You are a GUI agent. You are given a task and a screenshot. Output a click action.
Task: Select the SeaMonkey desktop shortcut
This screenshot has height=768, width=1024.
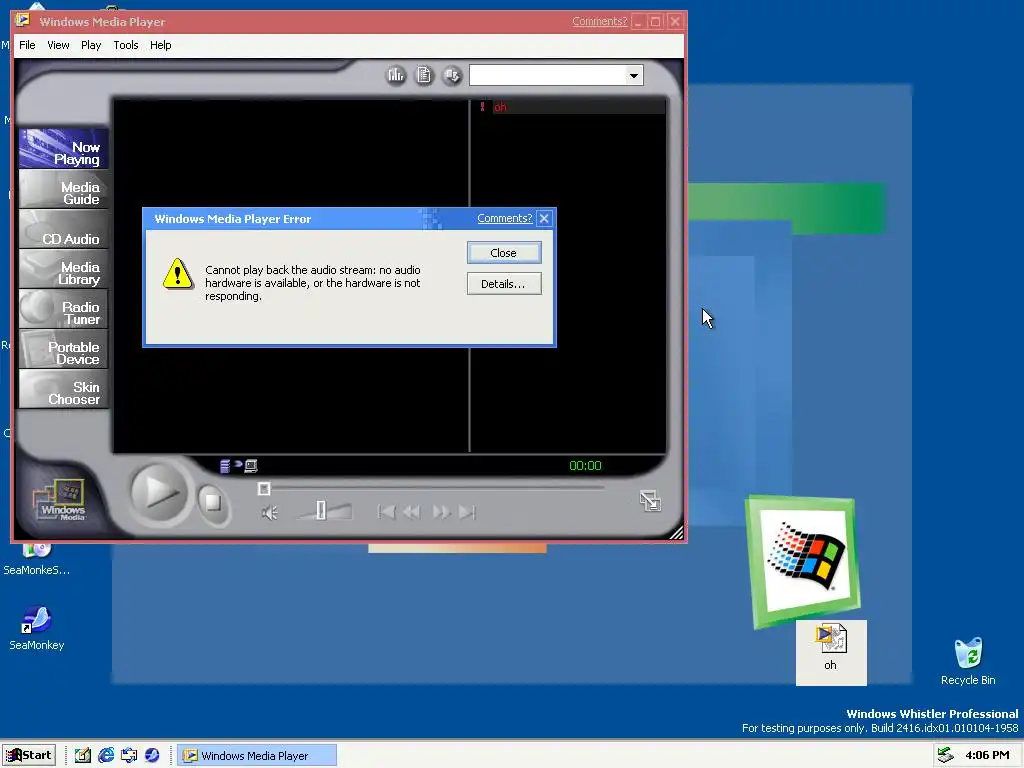(x=37, y=628)
